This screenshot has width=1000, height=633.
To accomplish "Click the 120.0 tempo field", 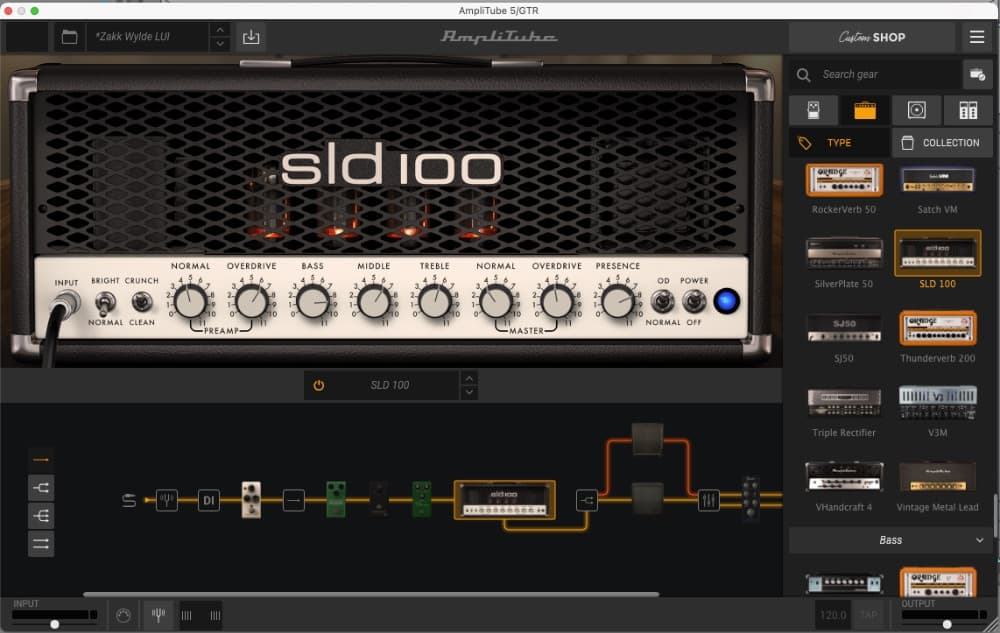I will [x=832, y=615].
